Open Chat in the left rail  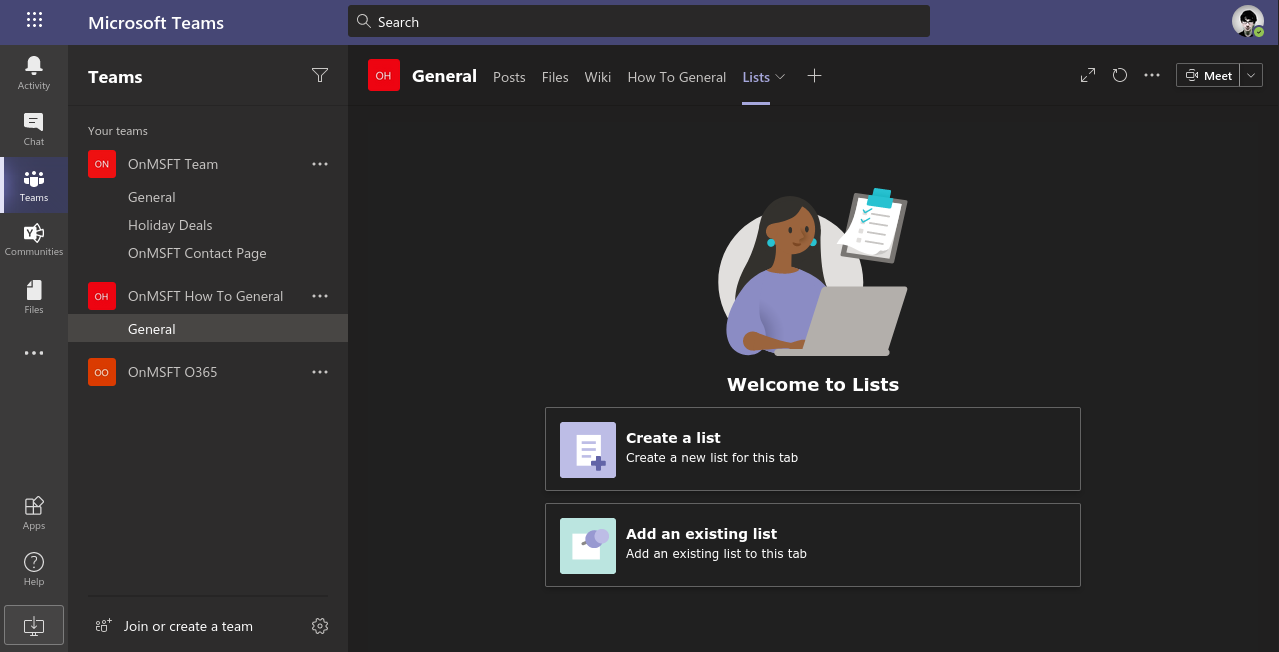[x=34, y=129]
